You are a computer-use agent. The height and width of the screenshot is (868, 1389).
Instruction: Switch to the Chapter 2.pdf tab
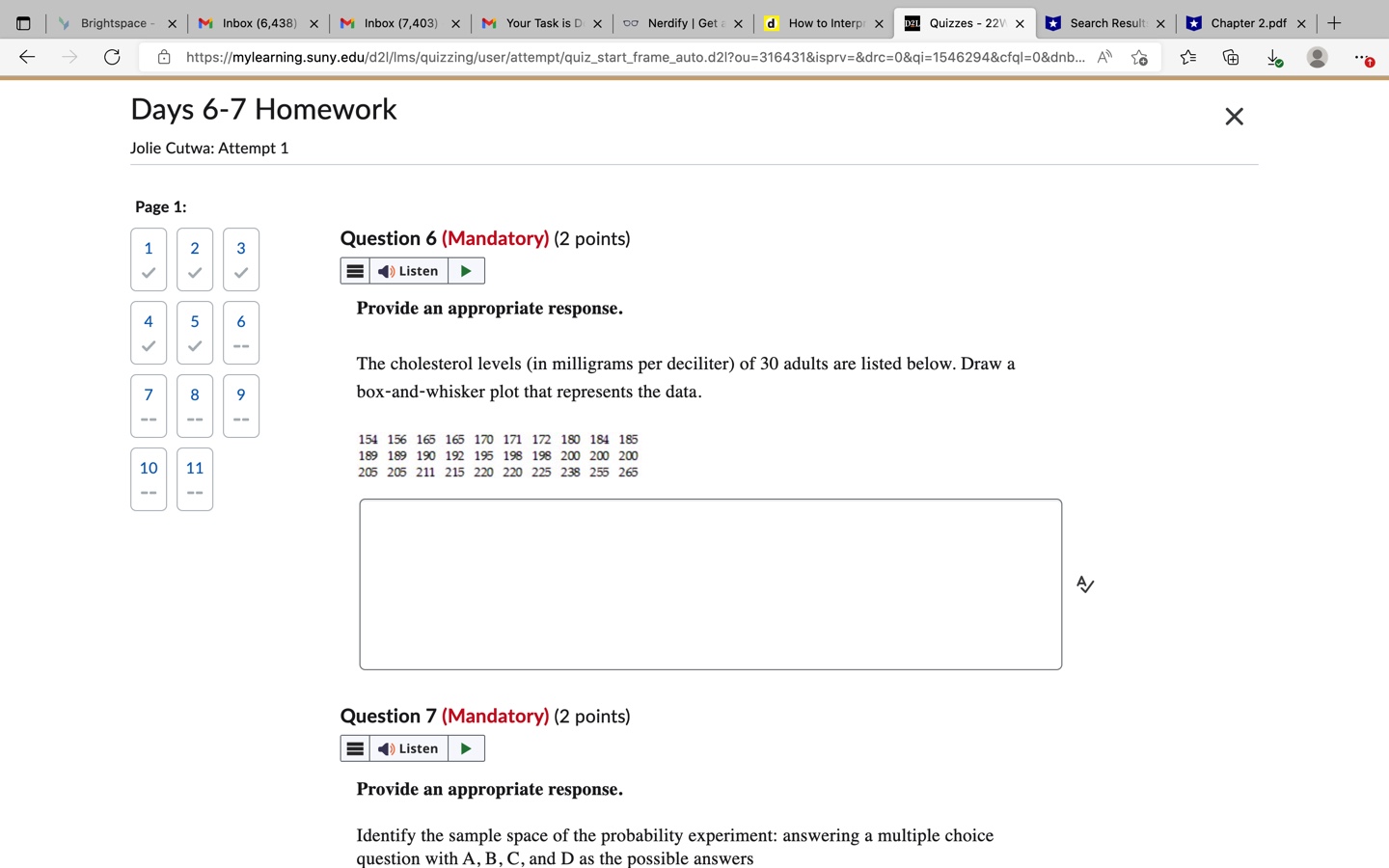1247,22
